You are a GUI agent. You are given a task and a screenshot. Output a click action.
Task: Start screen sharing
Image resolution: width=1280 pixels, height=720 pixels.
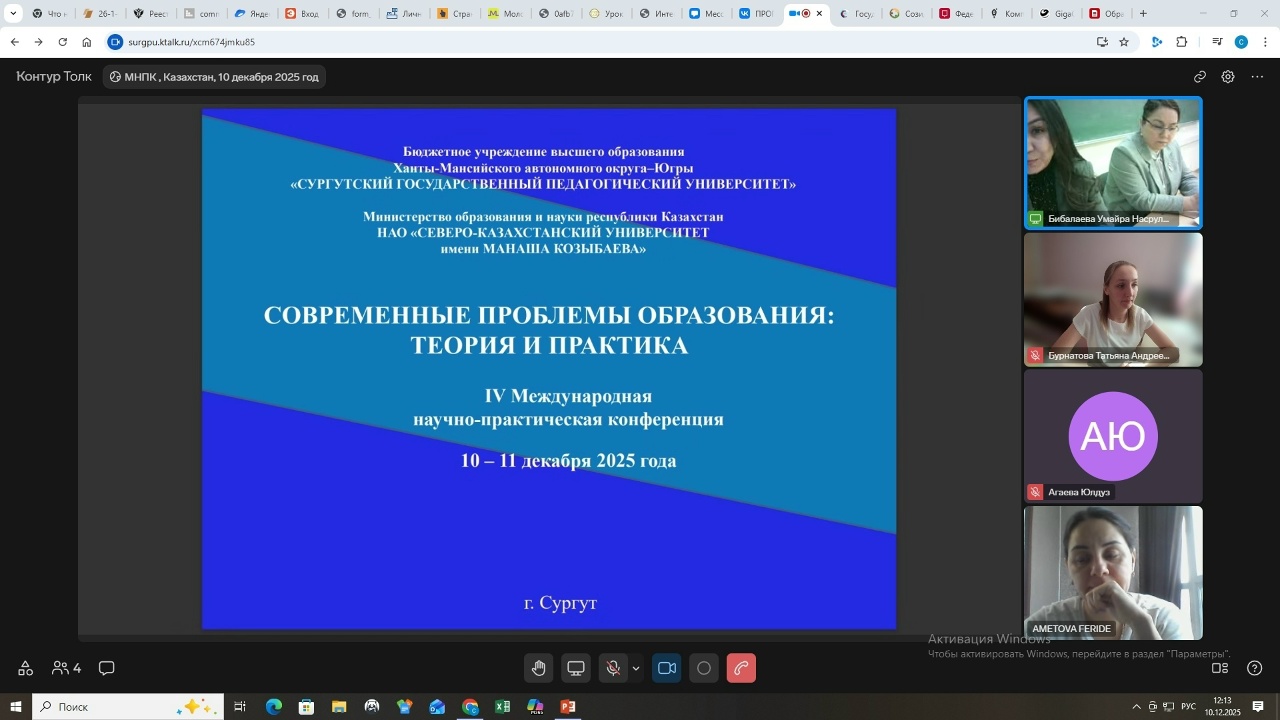pos(576,668)
